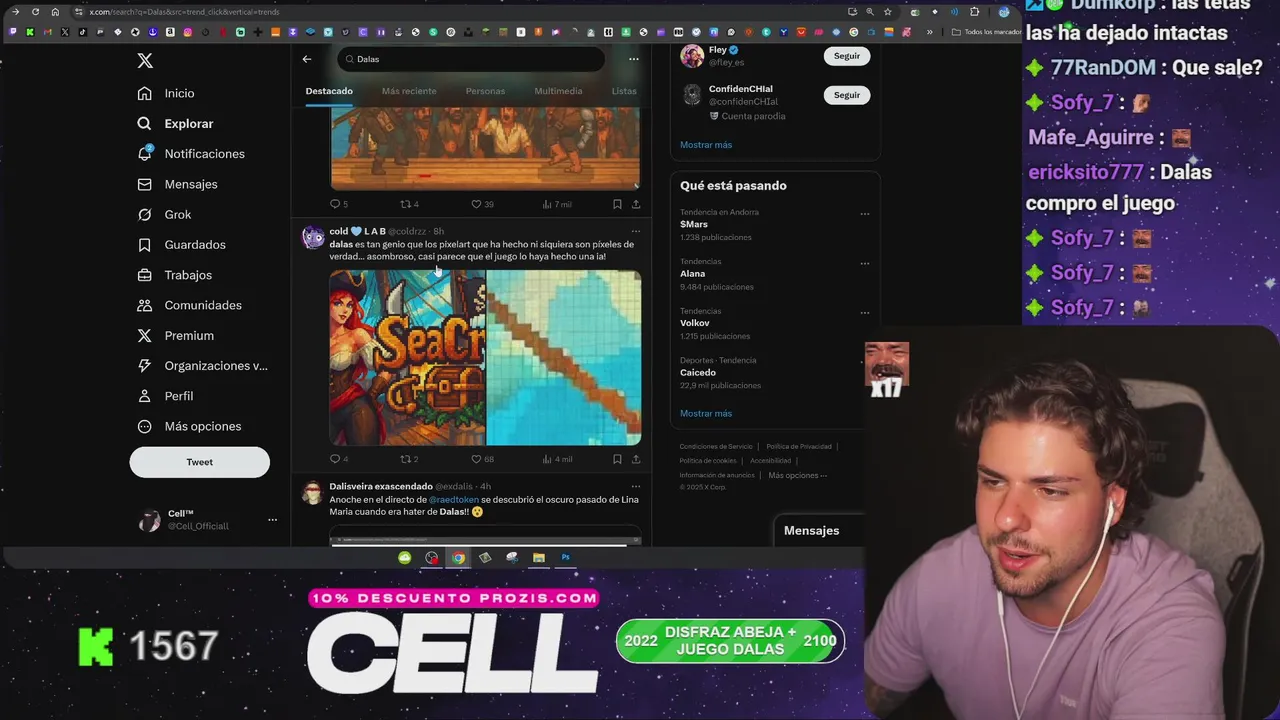
Task: Click the back arrow beside search box
Action: coord(307,59)
